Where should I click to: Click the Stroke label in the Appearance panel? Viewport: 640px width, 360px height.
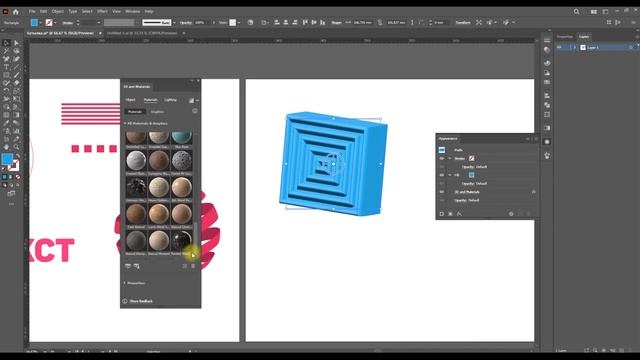coord(459,158)
